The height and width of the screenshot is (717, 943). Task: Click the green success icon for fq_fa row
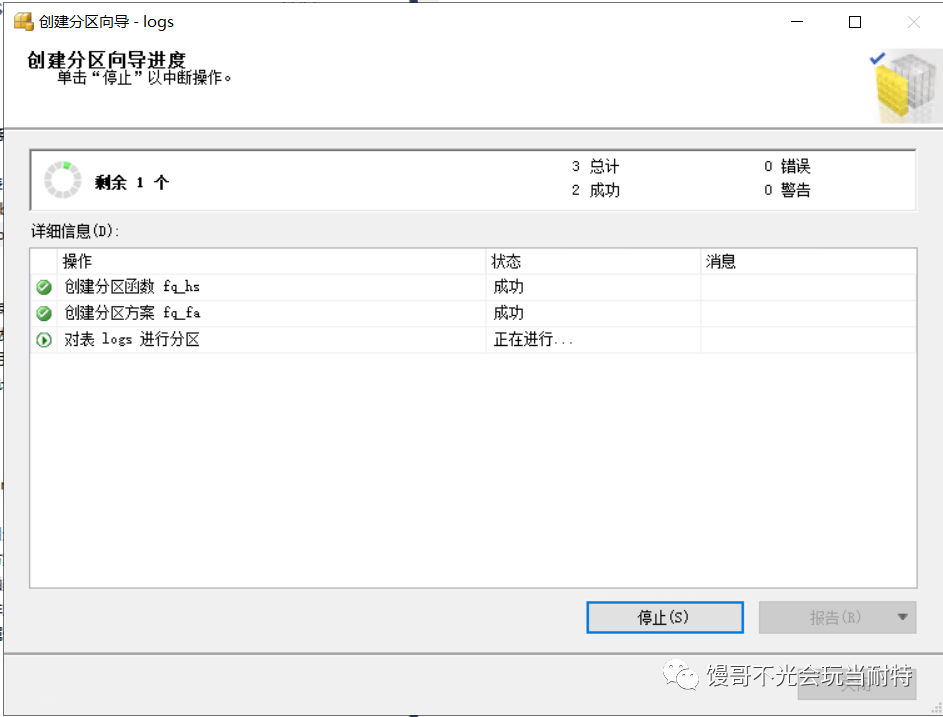44,314
